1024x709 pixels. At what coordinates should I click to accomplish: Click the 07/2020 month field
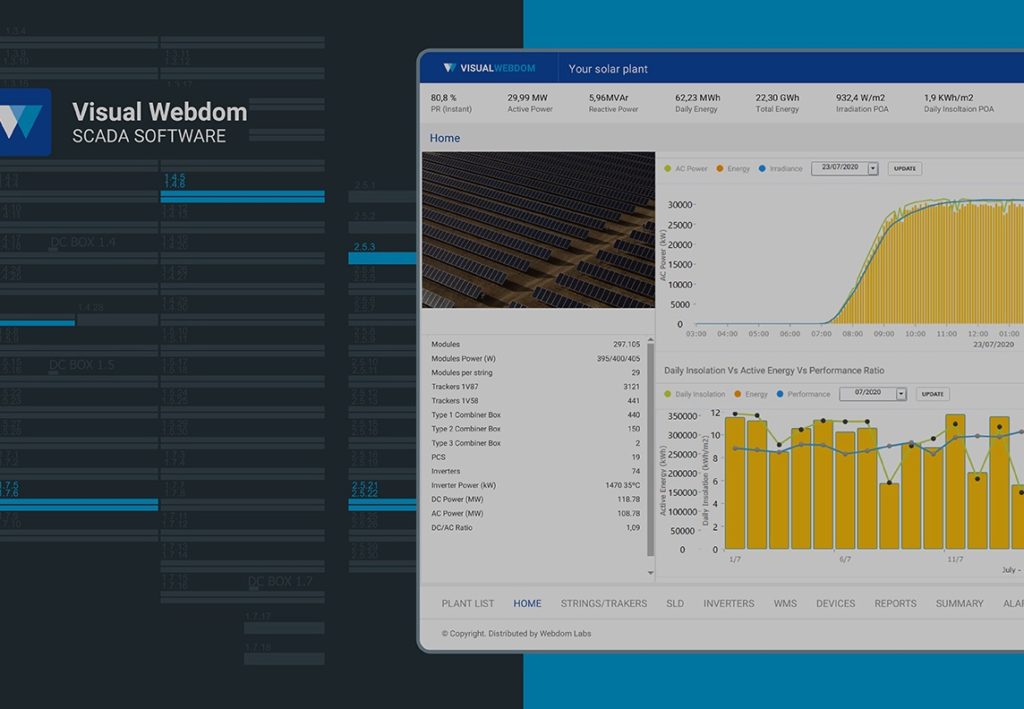click(868, 394)
